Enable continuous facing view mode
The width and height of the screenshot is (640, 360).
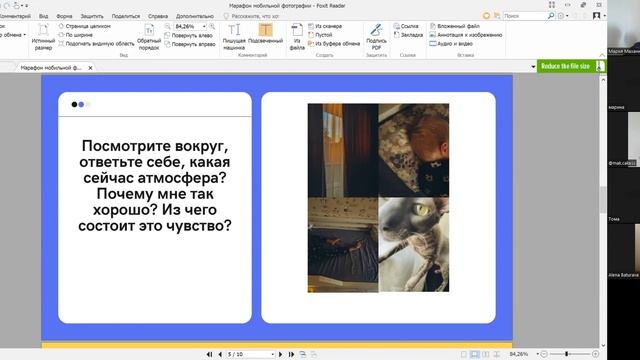497,354
